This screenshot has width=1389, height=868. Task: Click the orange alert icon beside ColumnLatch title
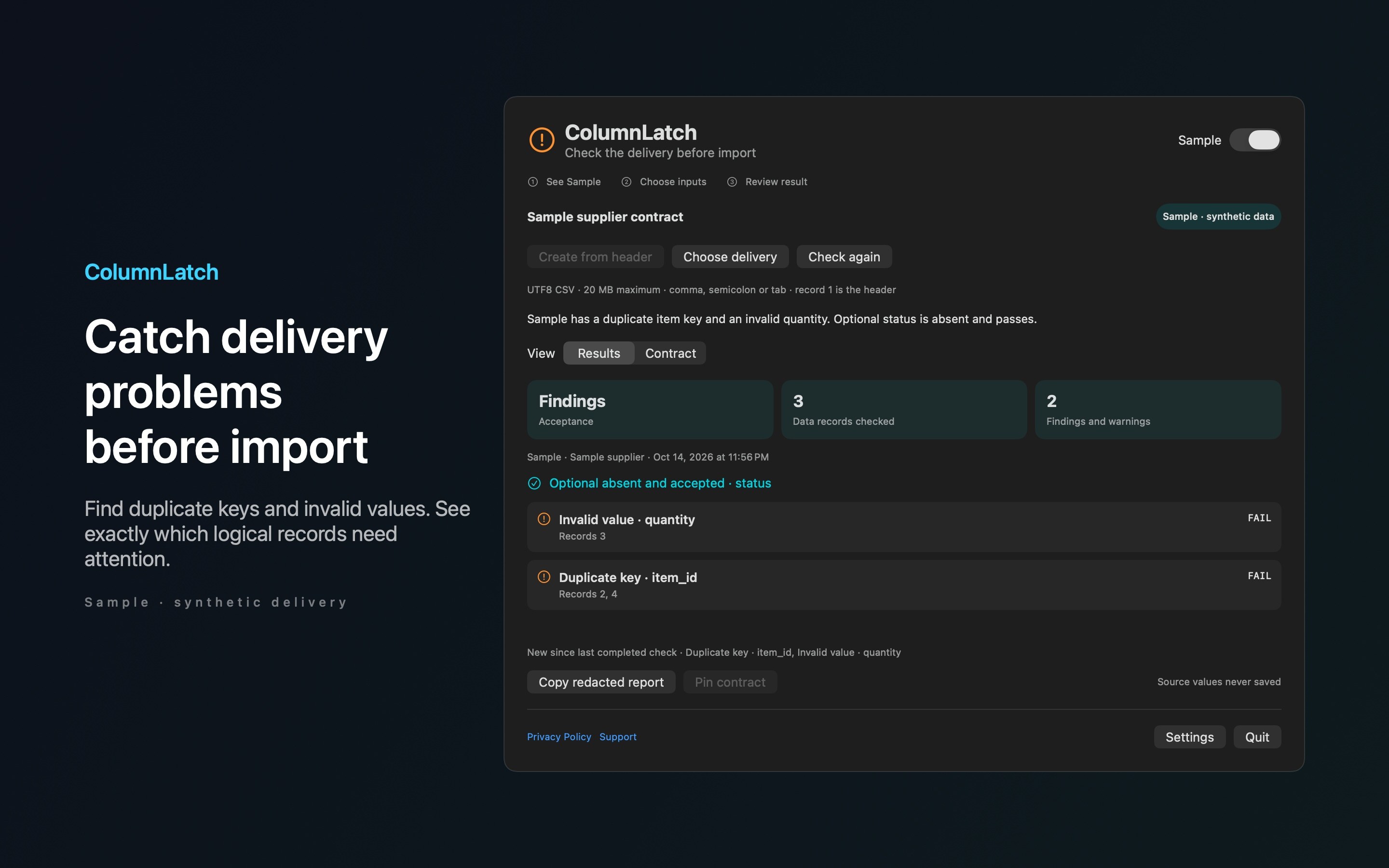pos(541,139)
